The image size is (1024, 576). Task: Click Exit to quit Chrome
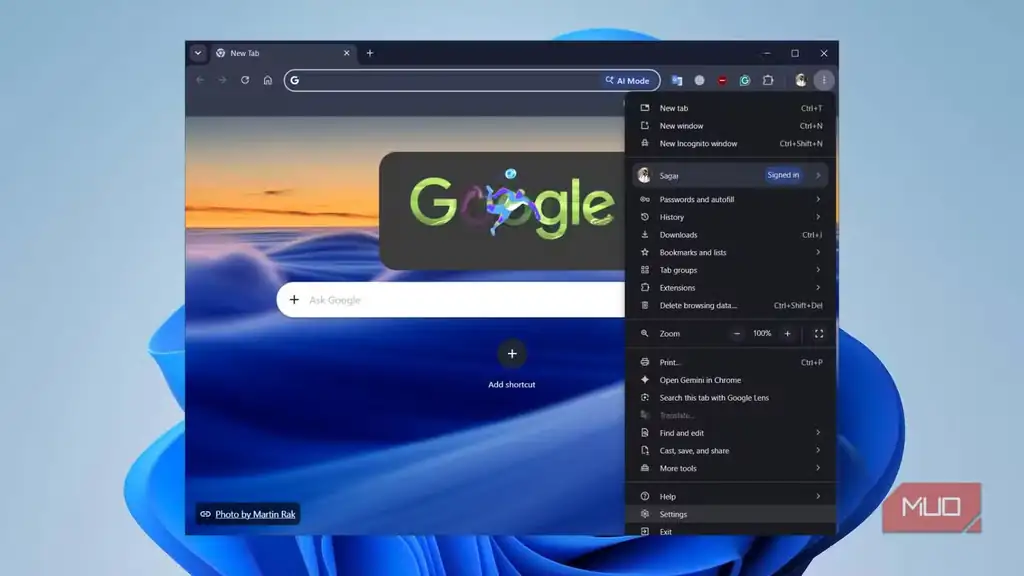730,531
